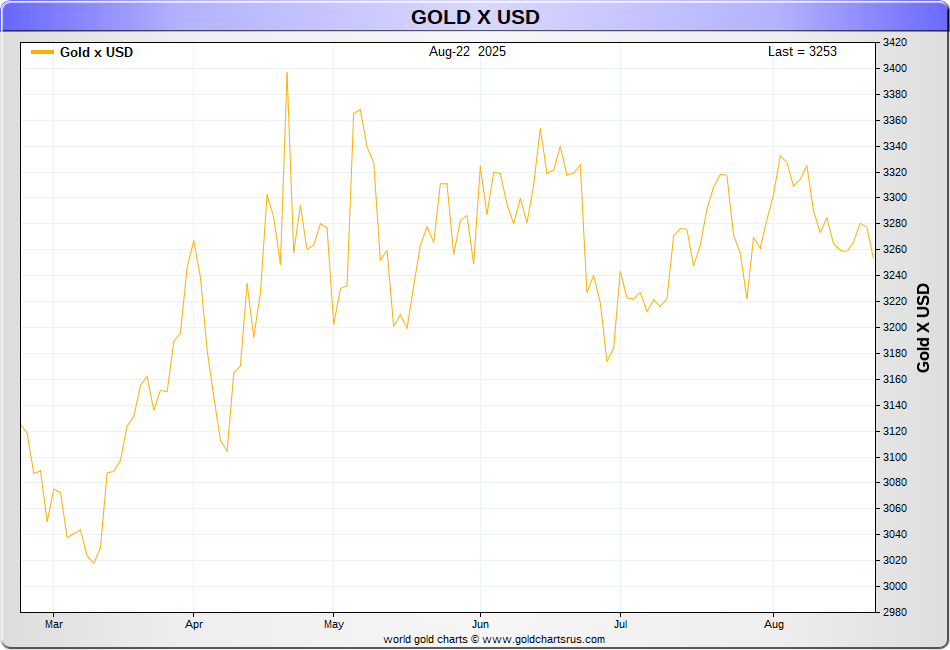Click the 3420 y-axis value
Image resolution: width=950 pixels, height=650 pixels.
[x=894, y=42]
